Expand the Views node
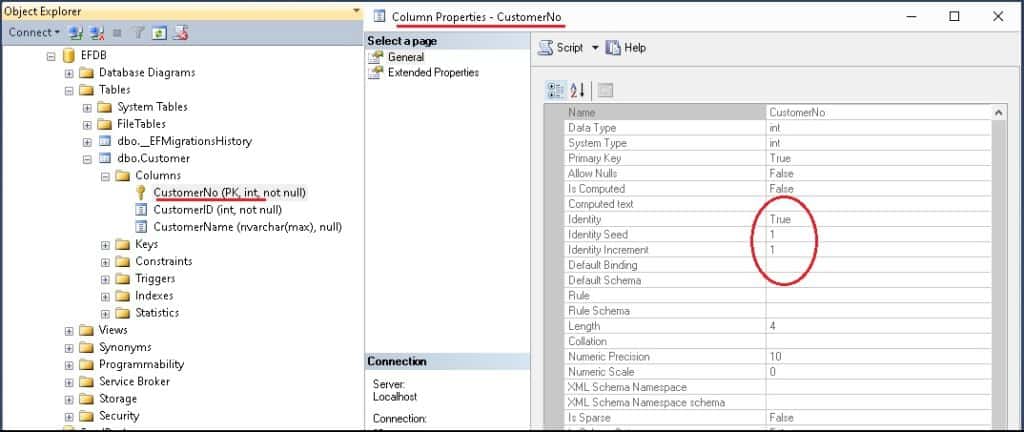This screenshot has height=432, width=1024. pyautogui.click(x=69, y=330)
